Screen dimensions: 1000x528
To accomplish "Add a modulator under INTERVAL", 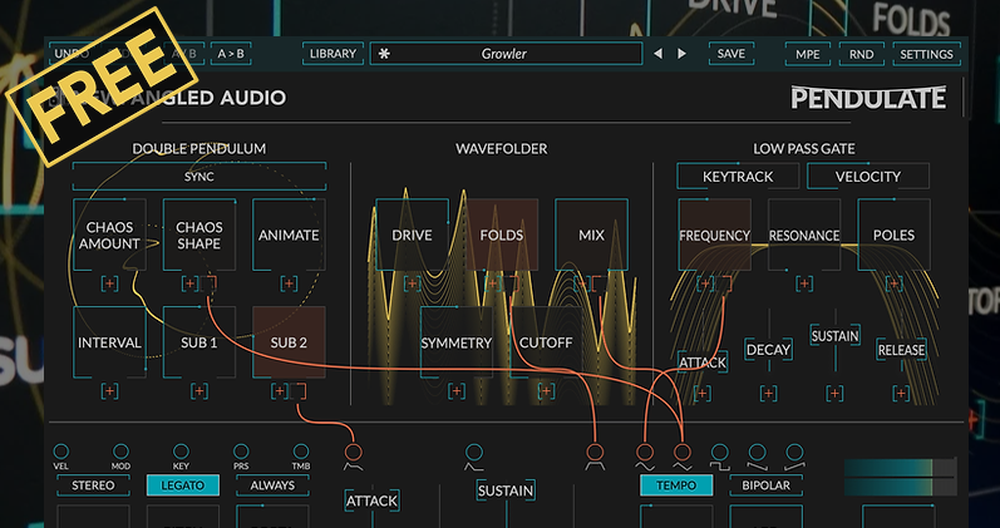I will pos(110,391).
